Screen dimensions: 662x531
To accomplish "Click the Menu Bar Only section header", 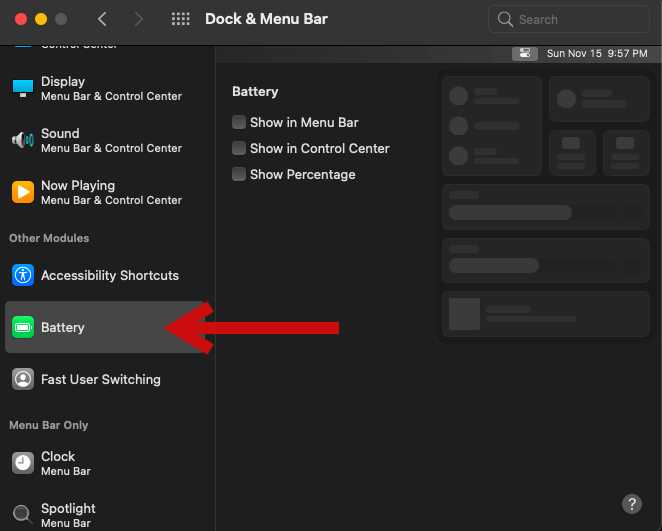I will [x=49, y=425].
